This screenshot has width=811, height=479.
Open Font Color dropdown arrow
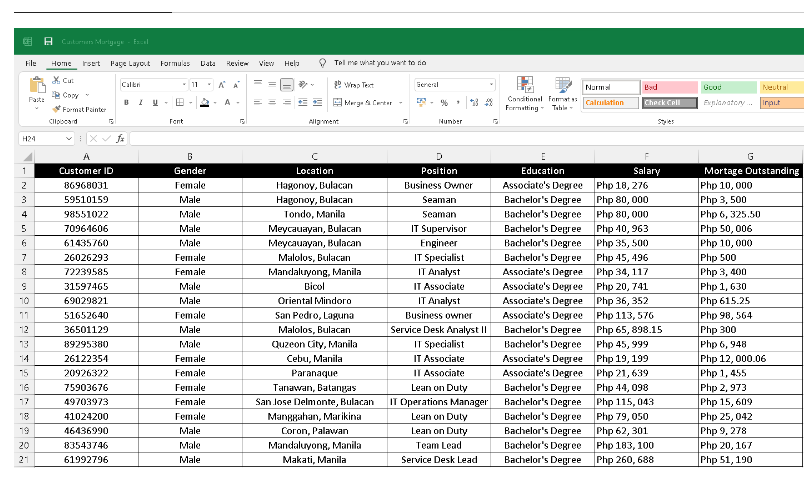point(237,103)
